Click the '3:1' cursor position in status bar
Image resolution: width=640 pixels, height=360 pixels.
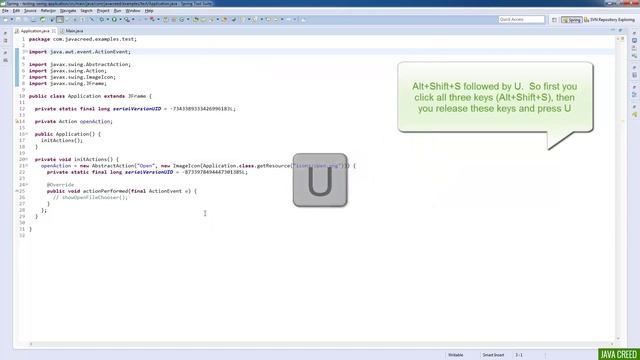[x=519, y=355]
